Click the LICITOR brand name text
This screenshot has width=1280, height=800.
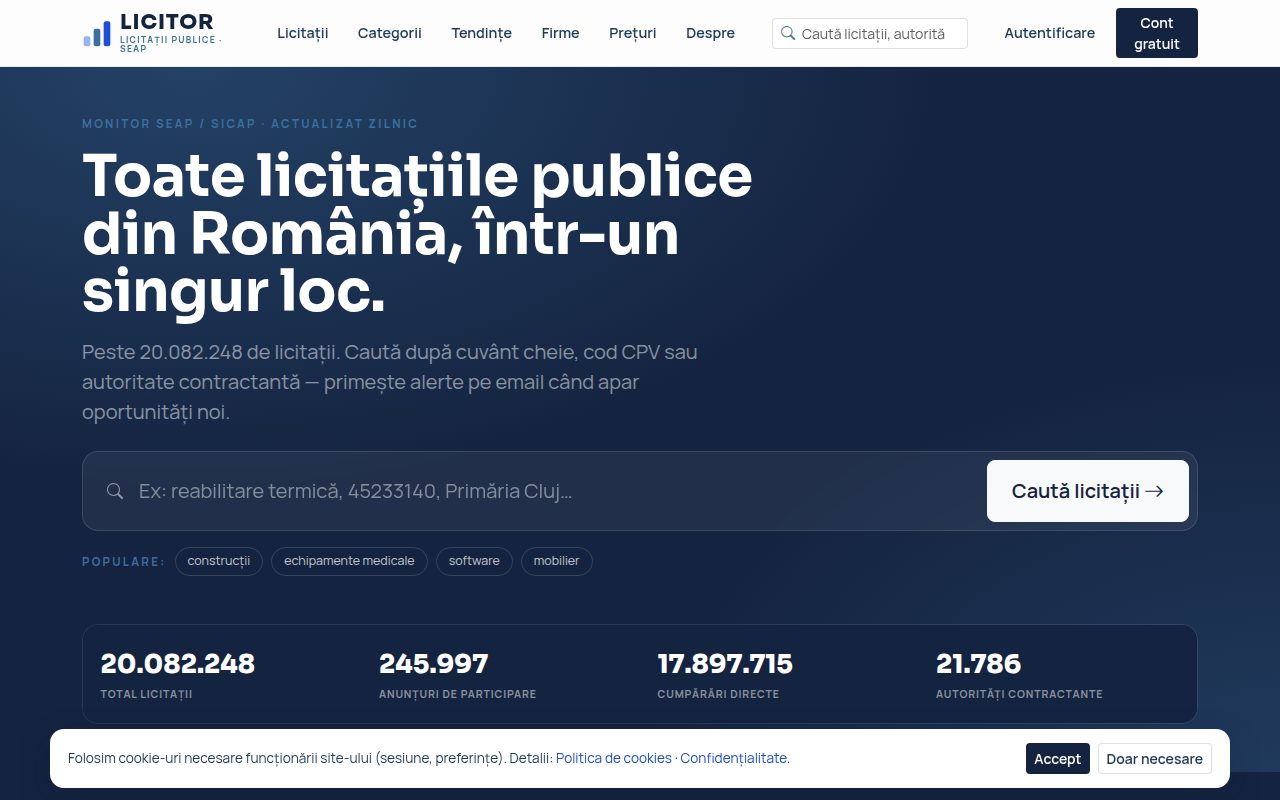[x=166, y=21]
